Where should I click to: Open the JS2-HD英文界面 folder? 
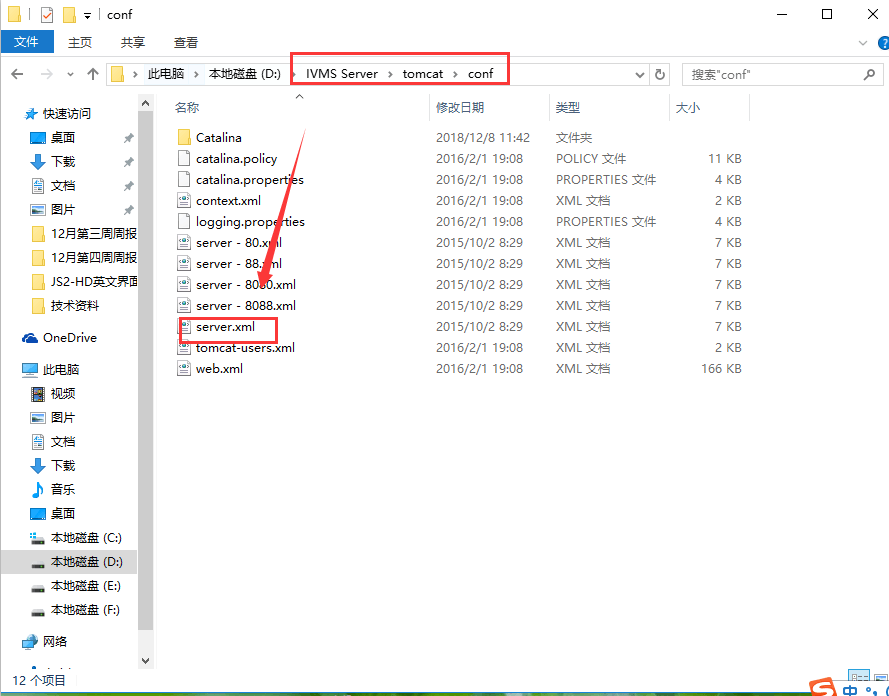pos(94,281)
